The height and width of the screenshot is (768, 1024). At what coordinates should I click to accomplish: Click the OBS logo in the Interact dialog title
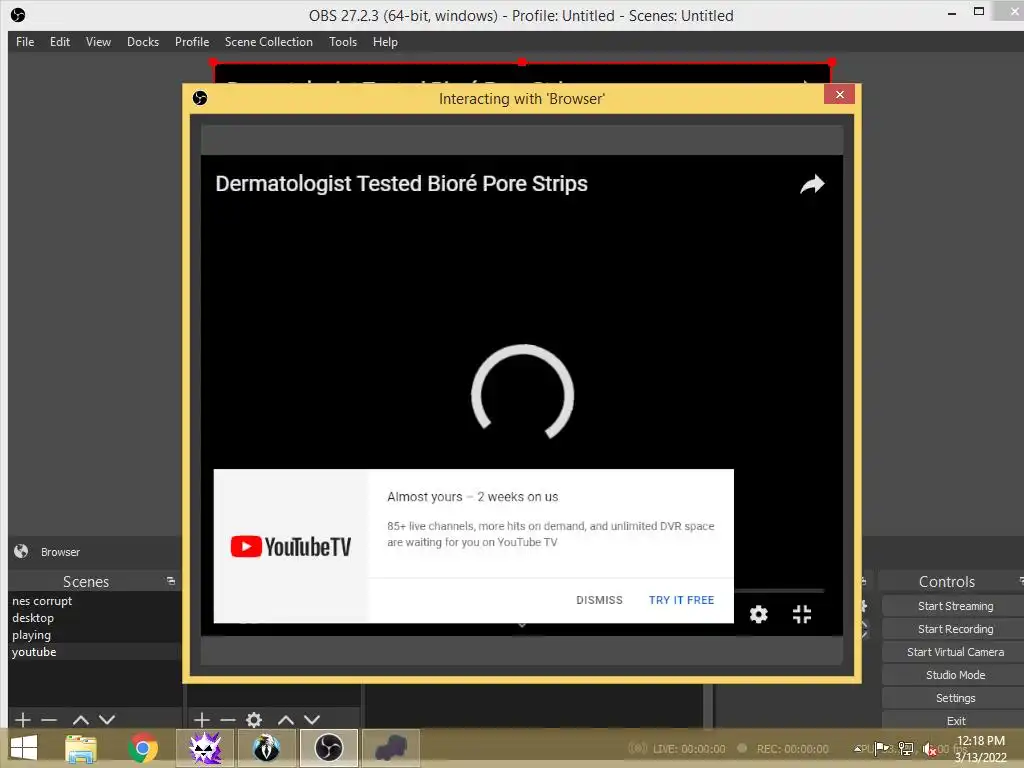(x=200, y=98)
